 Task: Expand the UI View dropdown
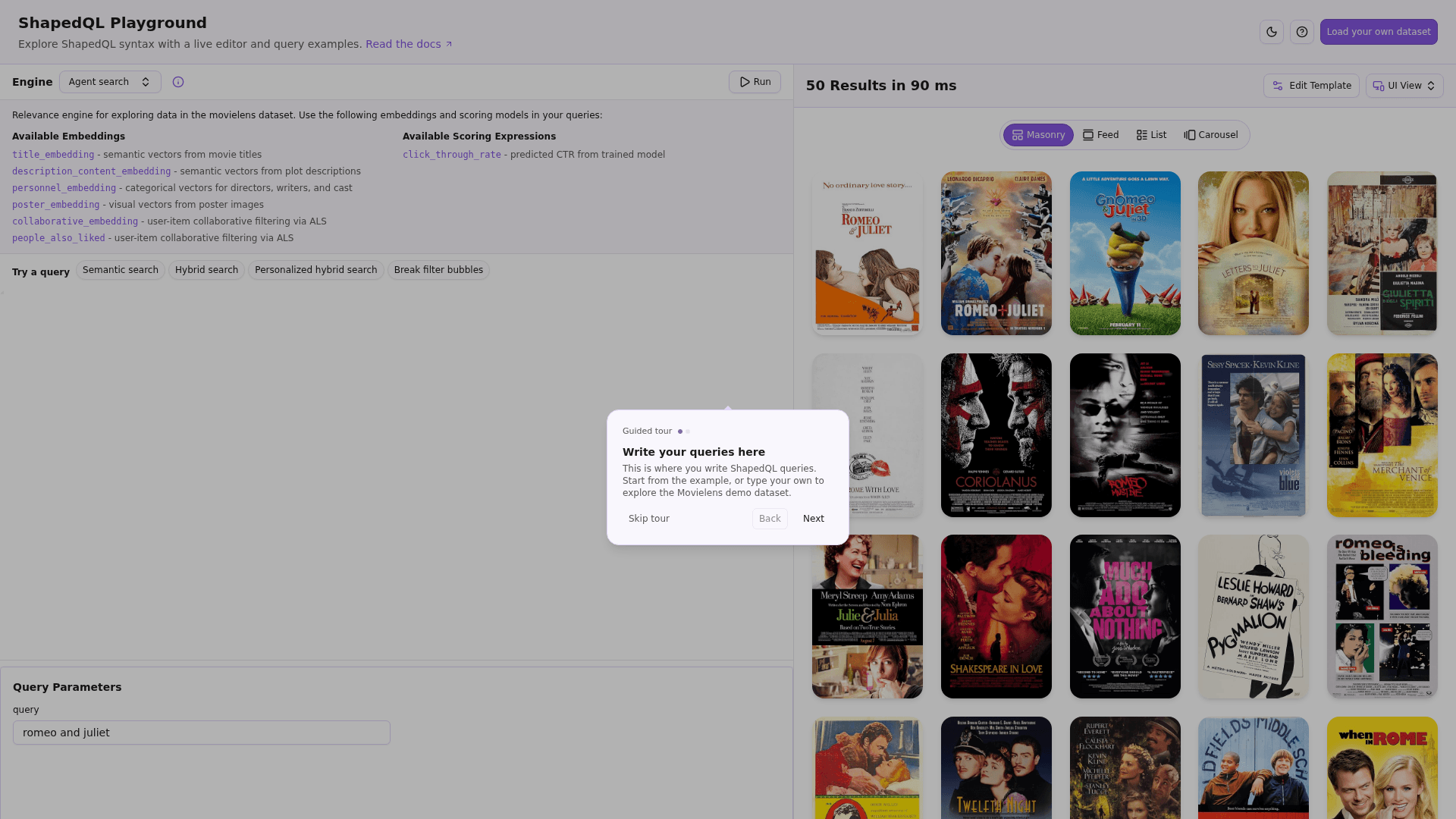click(1404, 86)
